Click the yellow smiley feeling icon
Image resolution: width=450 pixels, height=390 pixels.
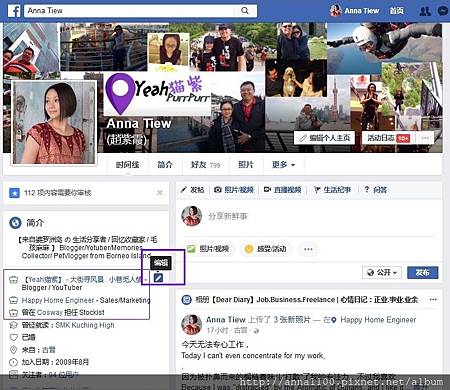249,249
